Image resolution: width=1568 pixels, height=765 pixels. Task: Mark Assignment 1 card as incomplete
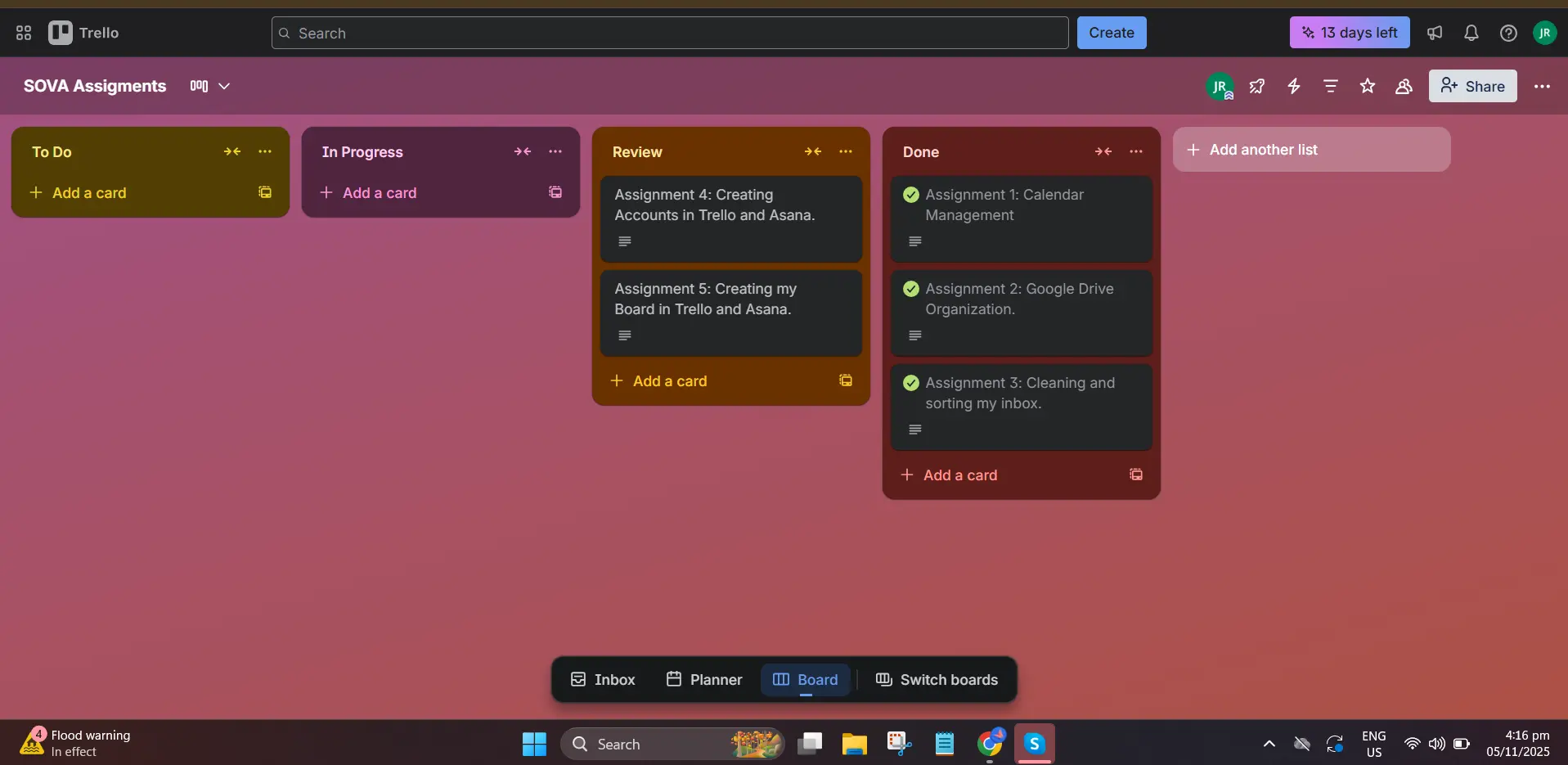click(911, 195)
